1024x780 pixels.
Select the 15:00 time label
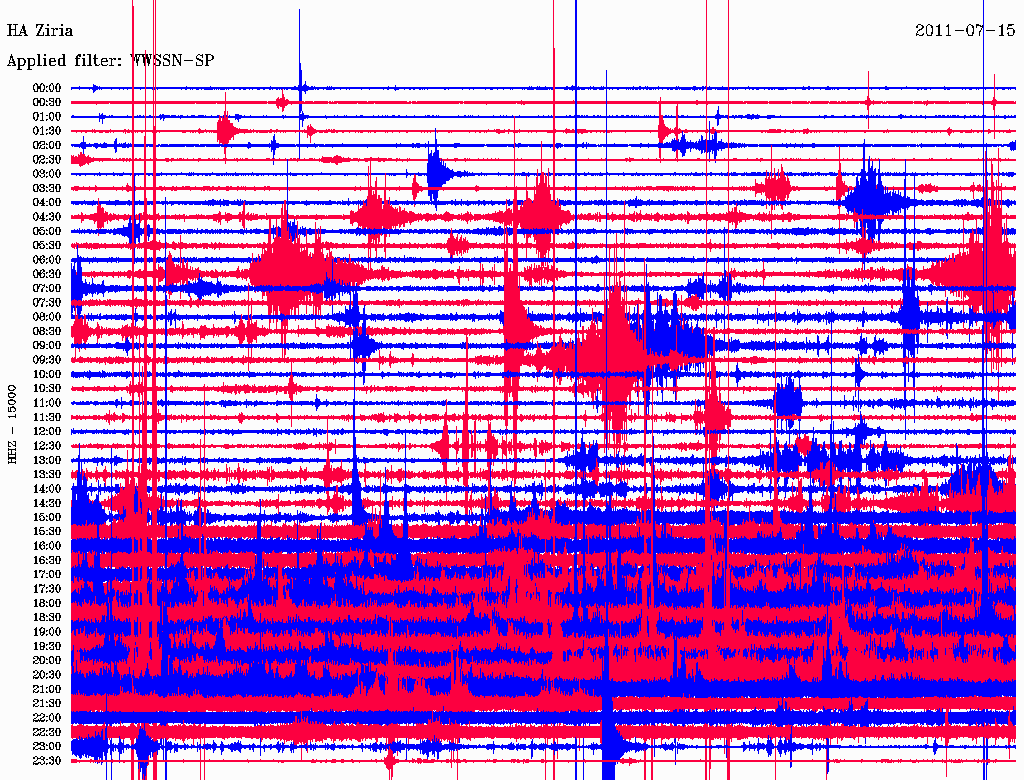tap(47, 517)
